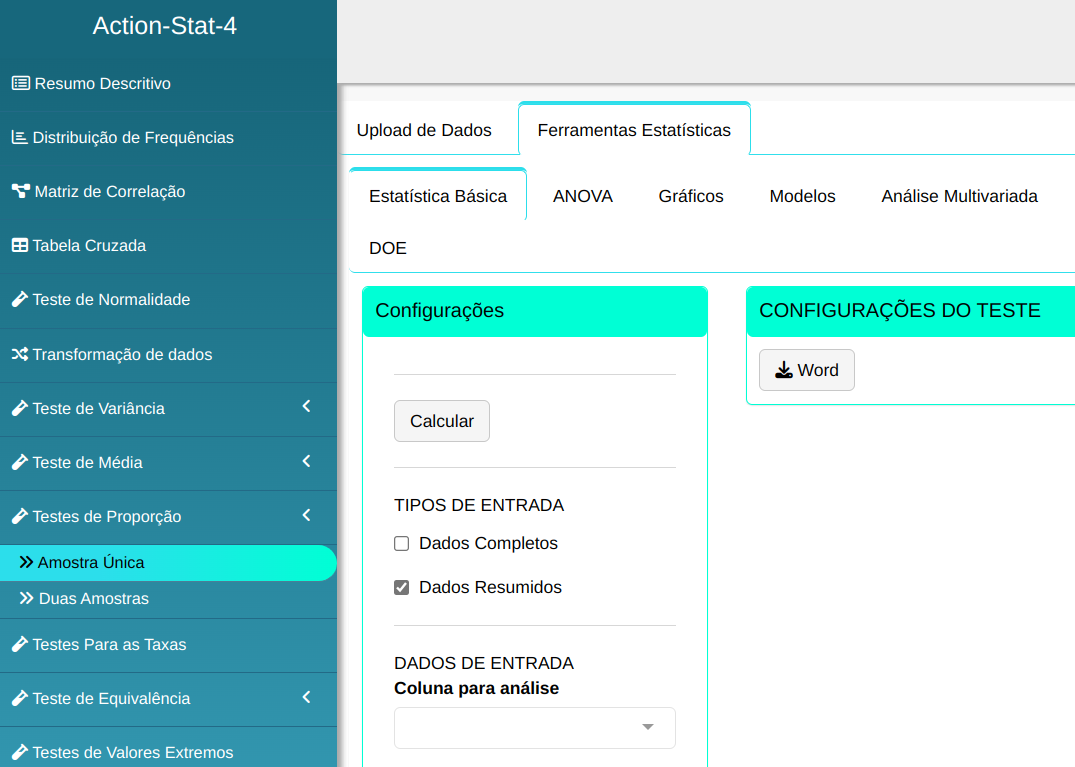Click the Matriz de Correlação diagram icon
The image size is (1075, 767).
point(20,191)
